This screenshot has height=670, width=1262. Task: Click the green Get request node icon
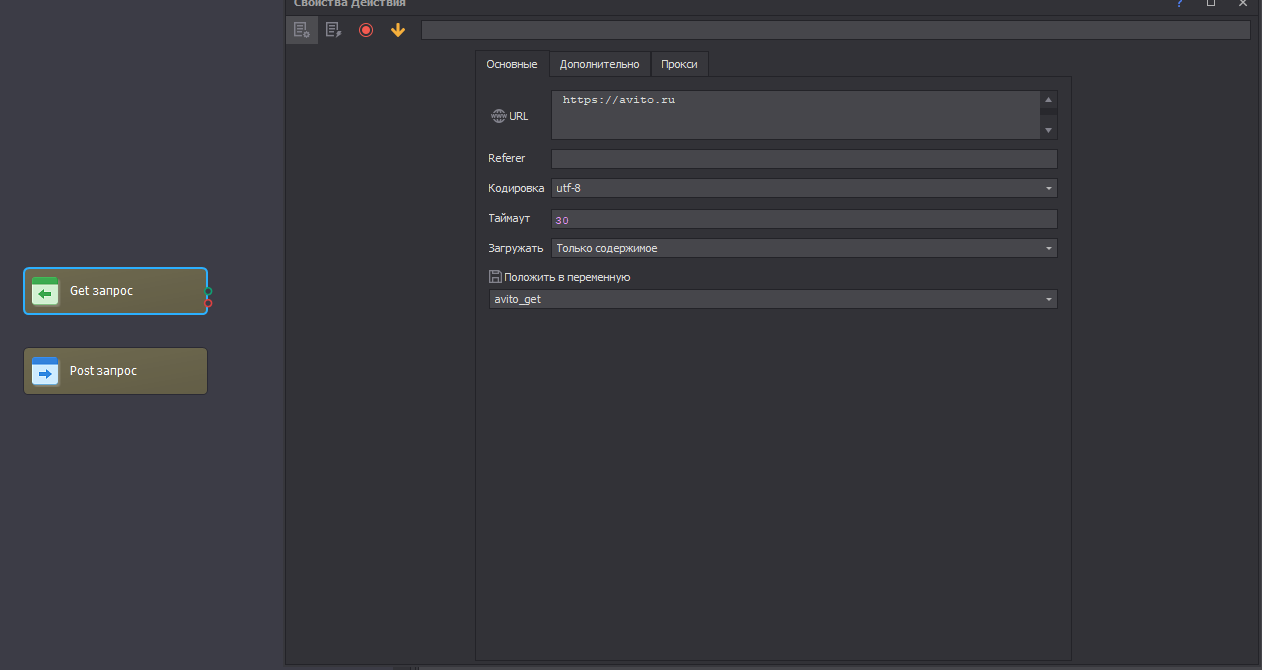point(45,291)
